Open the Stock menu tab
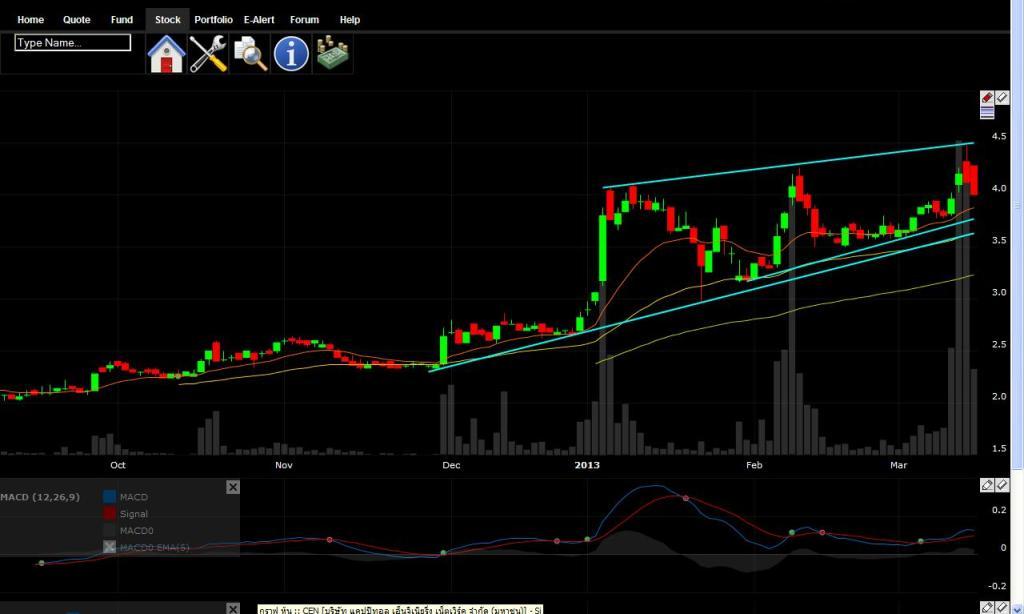Viewport: 1024px width, 614px height. pyautogui.click(x=167, y=20)
